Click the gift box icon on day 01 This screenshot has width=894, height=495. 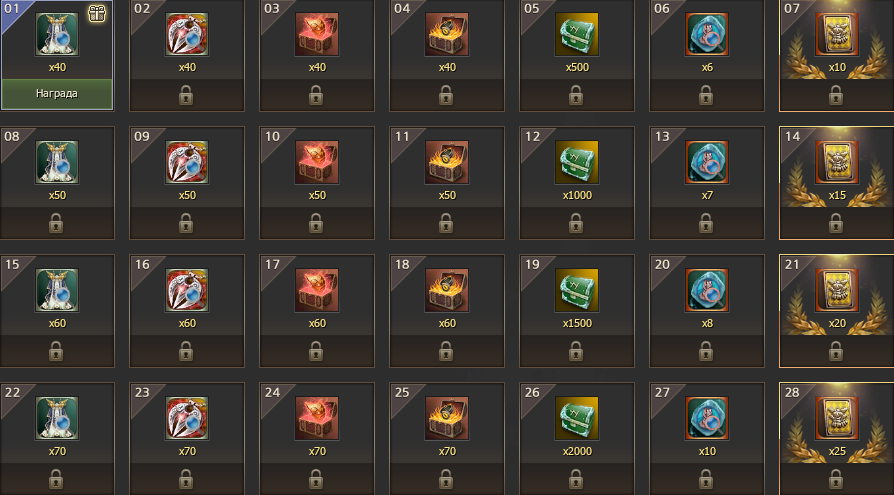pyautogui.click(x=97, y=14)
